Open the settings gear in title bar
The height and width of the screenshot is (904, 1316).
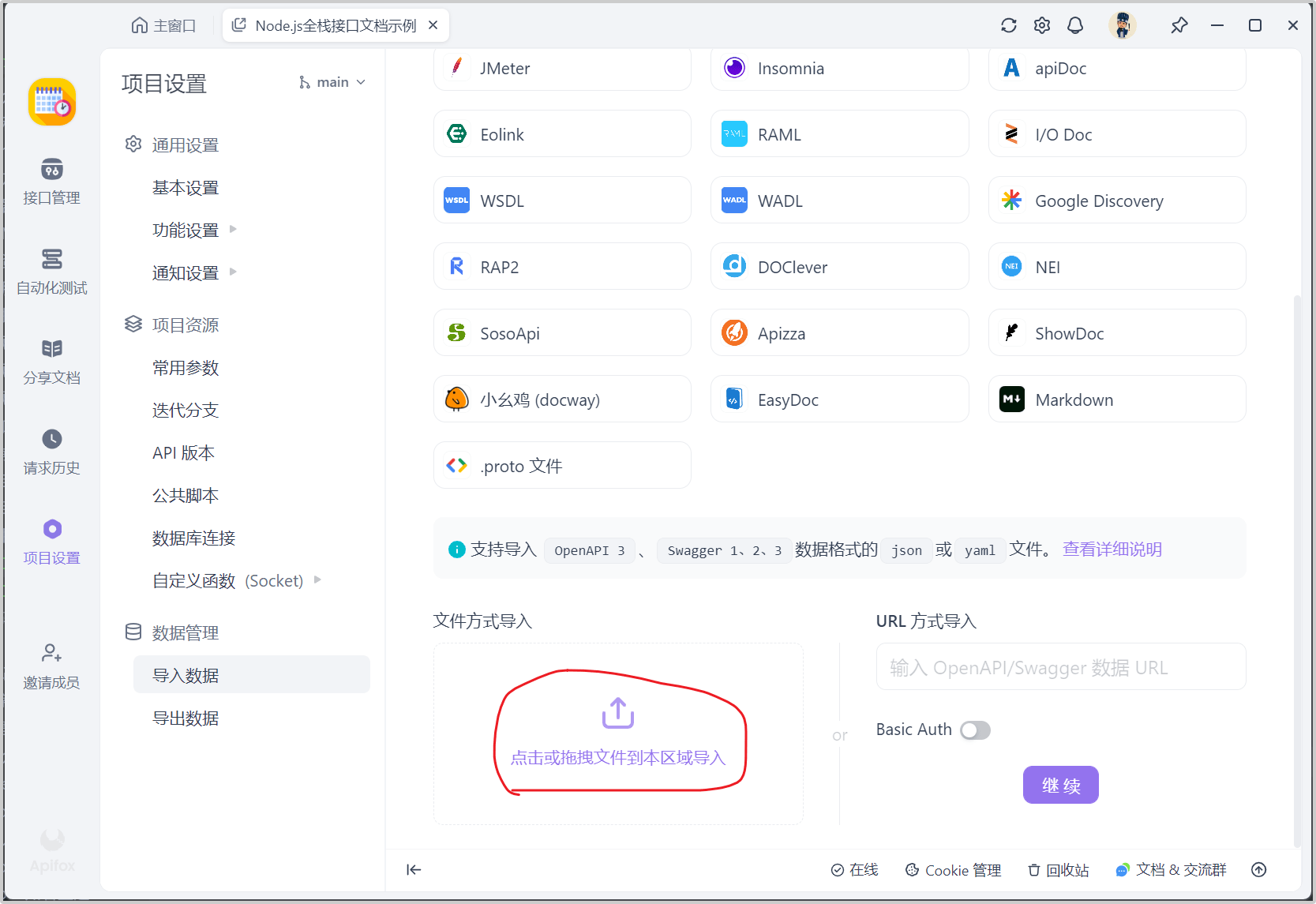[x=1042, y=25]
